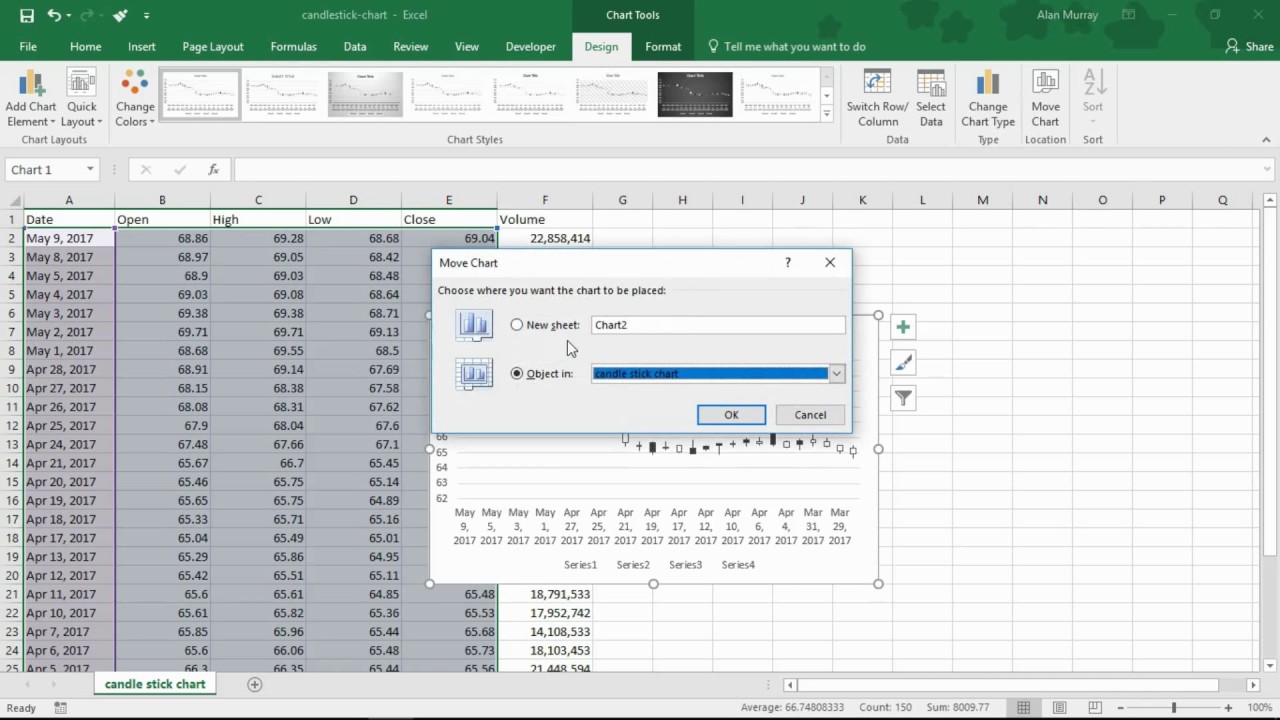Close the Move Chart dialog with X

830,262
